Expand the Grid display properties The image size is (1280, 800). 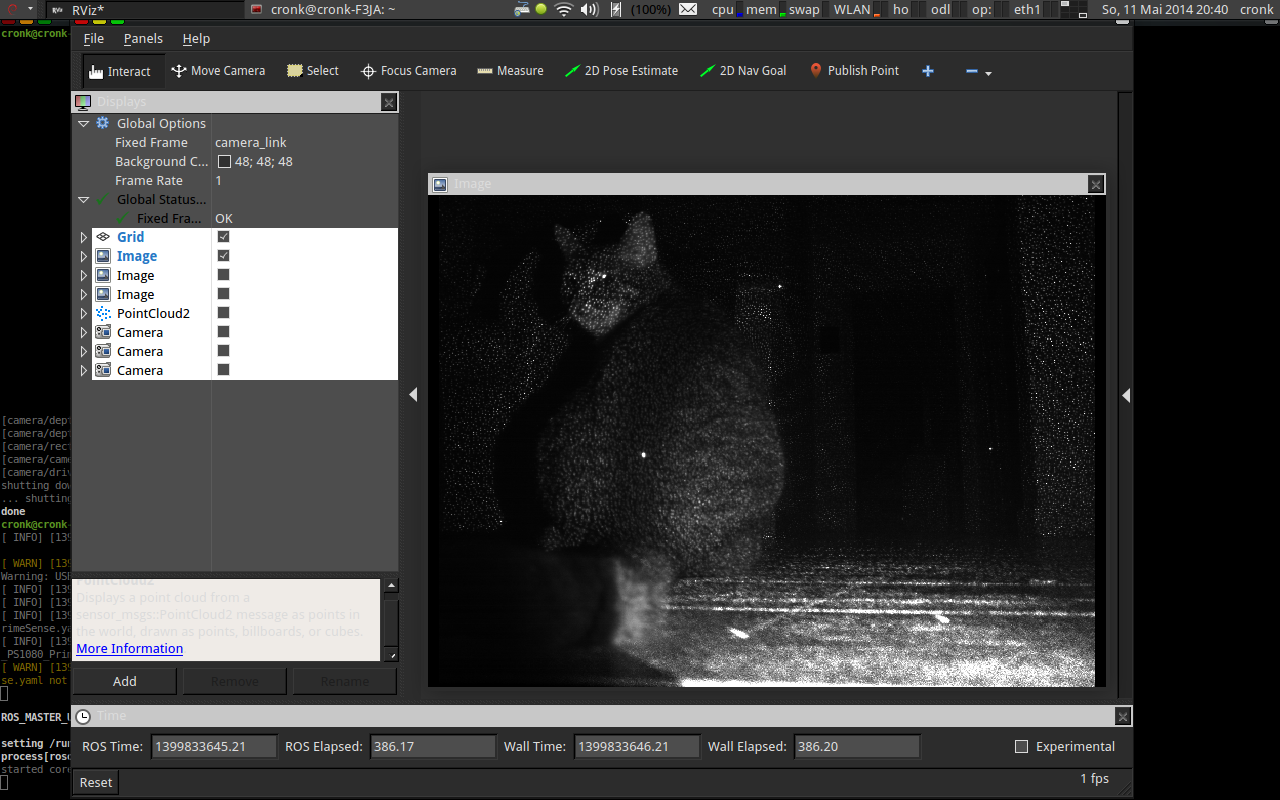[84, 237]
